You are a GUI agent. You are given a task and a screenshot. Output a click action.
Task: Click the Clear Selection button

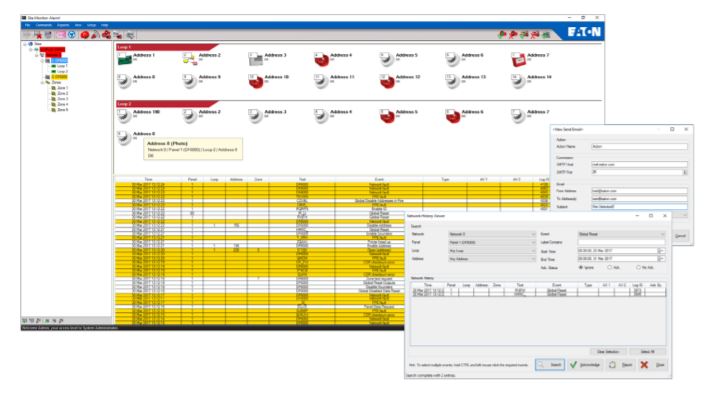[x=608, y=352]
